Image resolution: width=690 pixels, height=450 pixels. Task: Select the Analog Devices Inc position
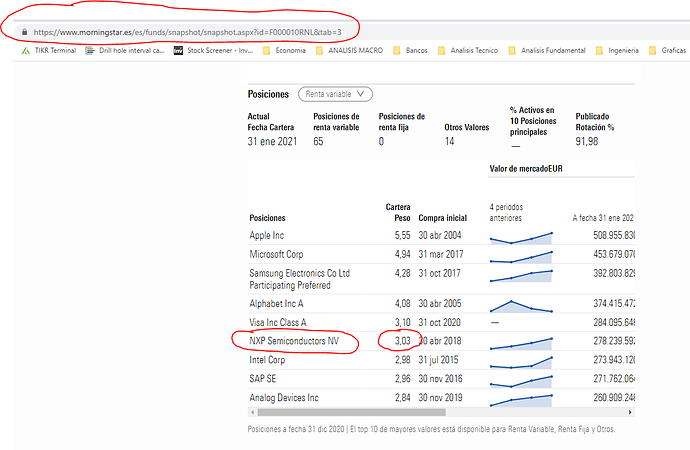[x=284, y=398]
